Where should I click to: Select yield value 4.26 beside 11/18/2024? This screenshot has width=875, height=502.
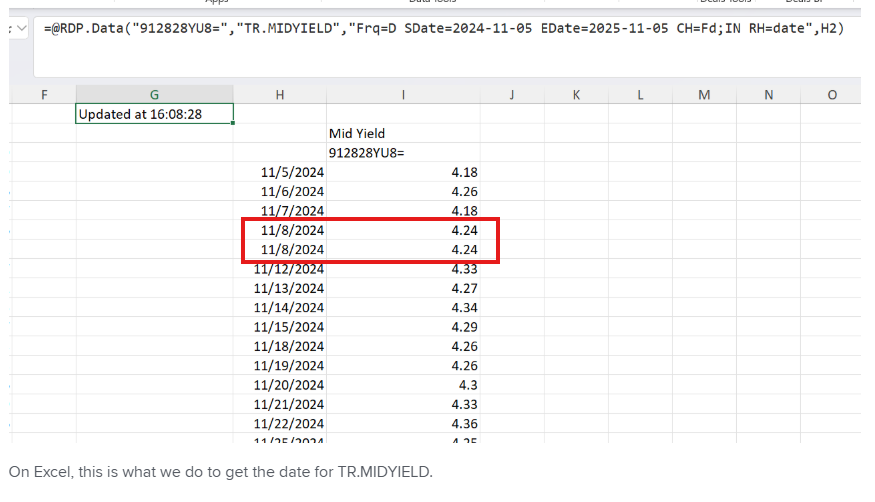coord(403,346)
